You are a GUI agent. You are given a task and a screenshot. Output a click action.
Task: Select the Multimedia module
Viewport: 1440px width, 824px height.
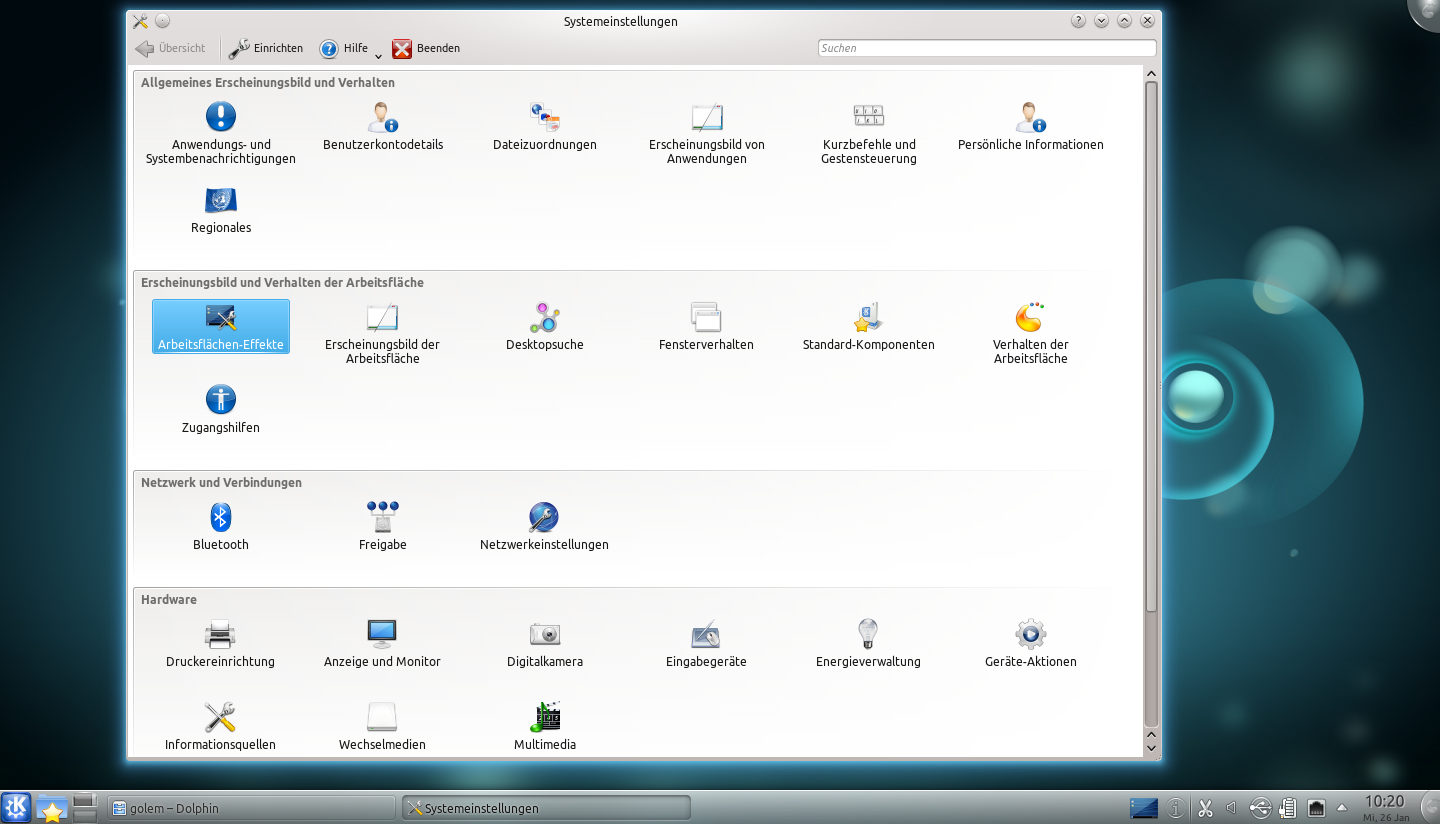pos(544,726)
